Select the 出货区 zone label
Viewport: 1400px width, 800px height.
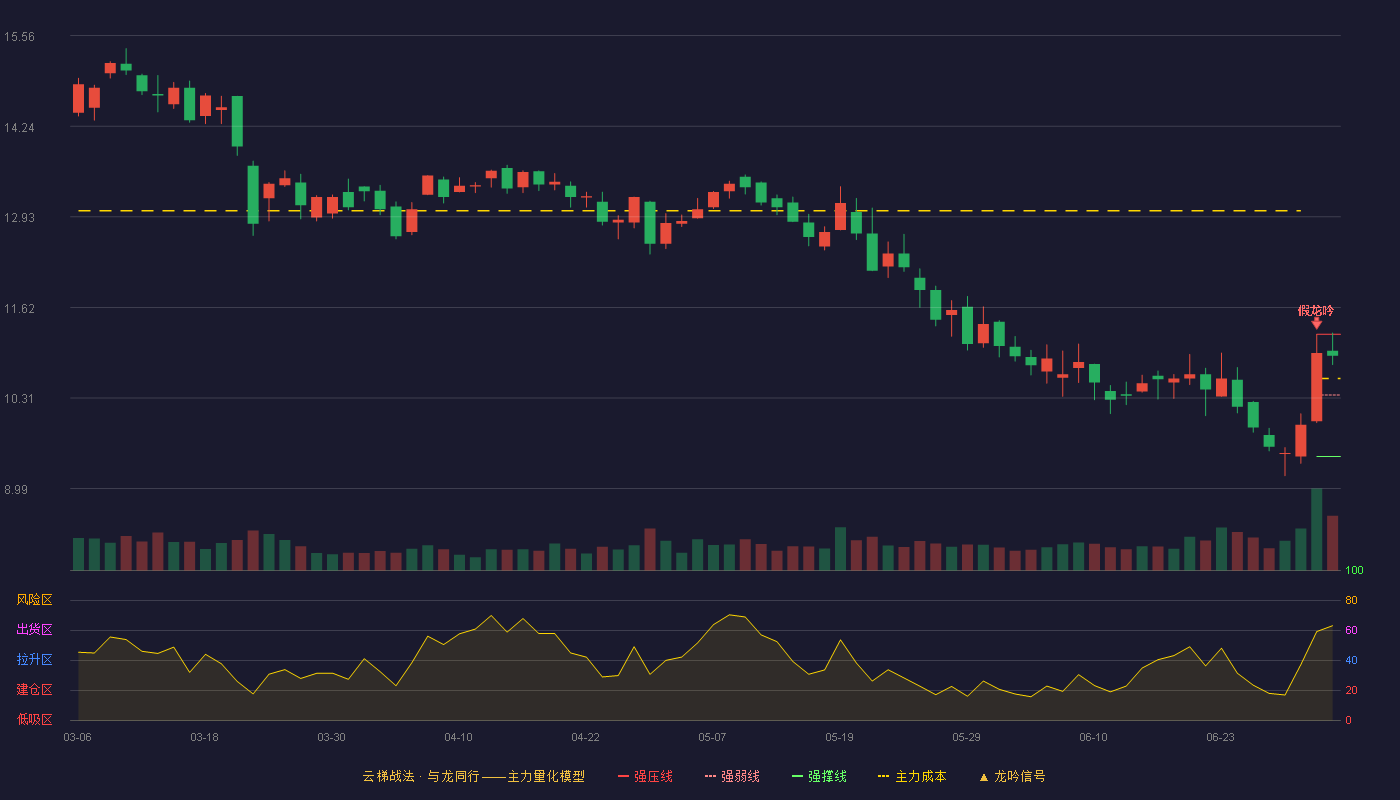click(35, 630)
